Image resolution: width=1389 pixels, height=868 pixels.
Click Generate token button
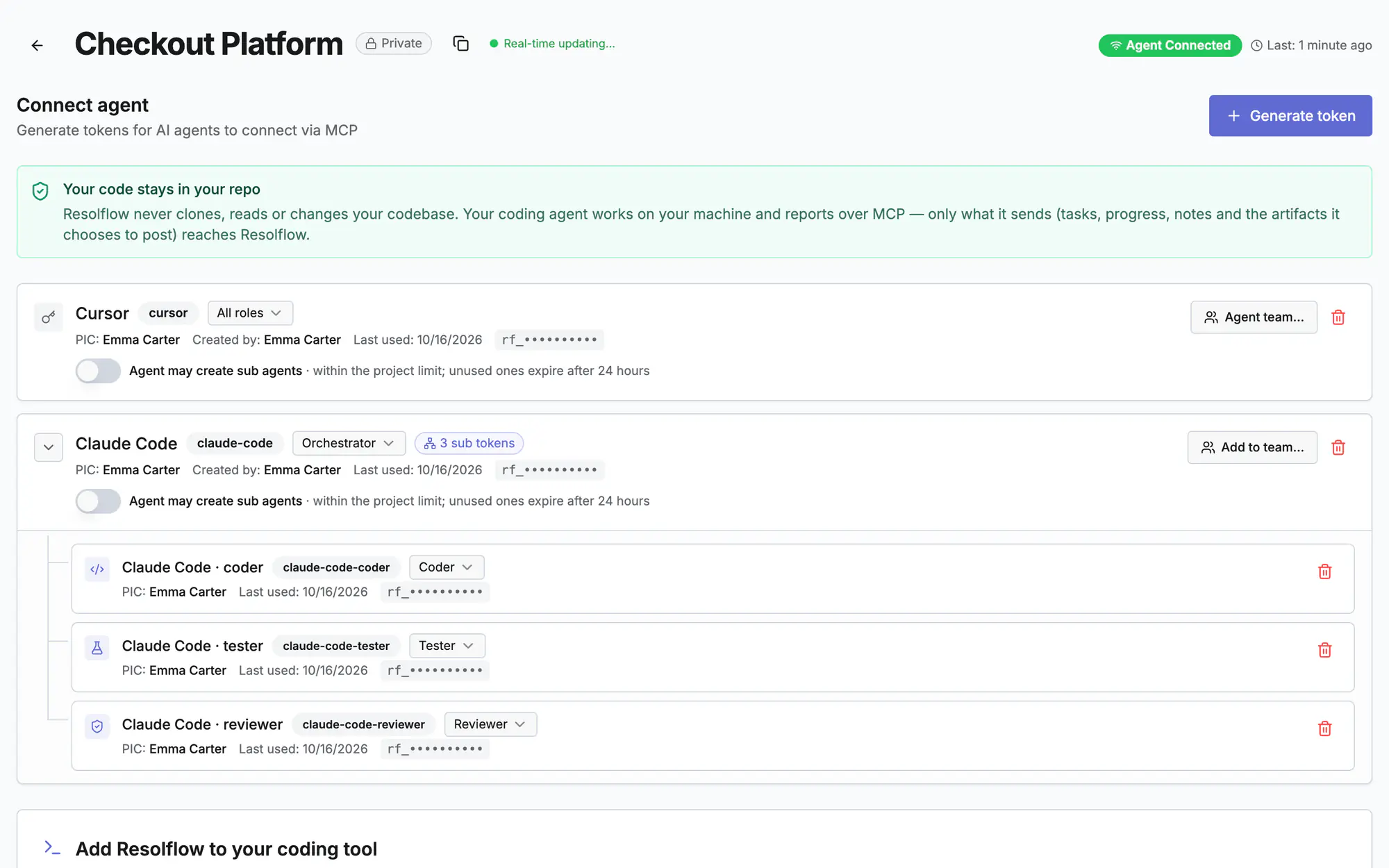1290,116
